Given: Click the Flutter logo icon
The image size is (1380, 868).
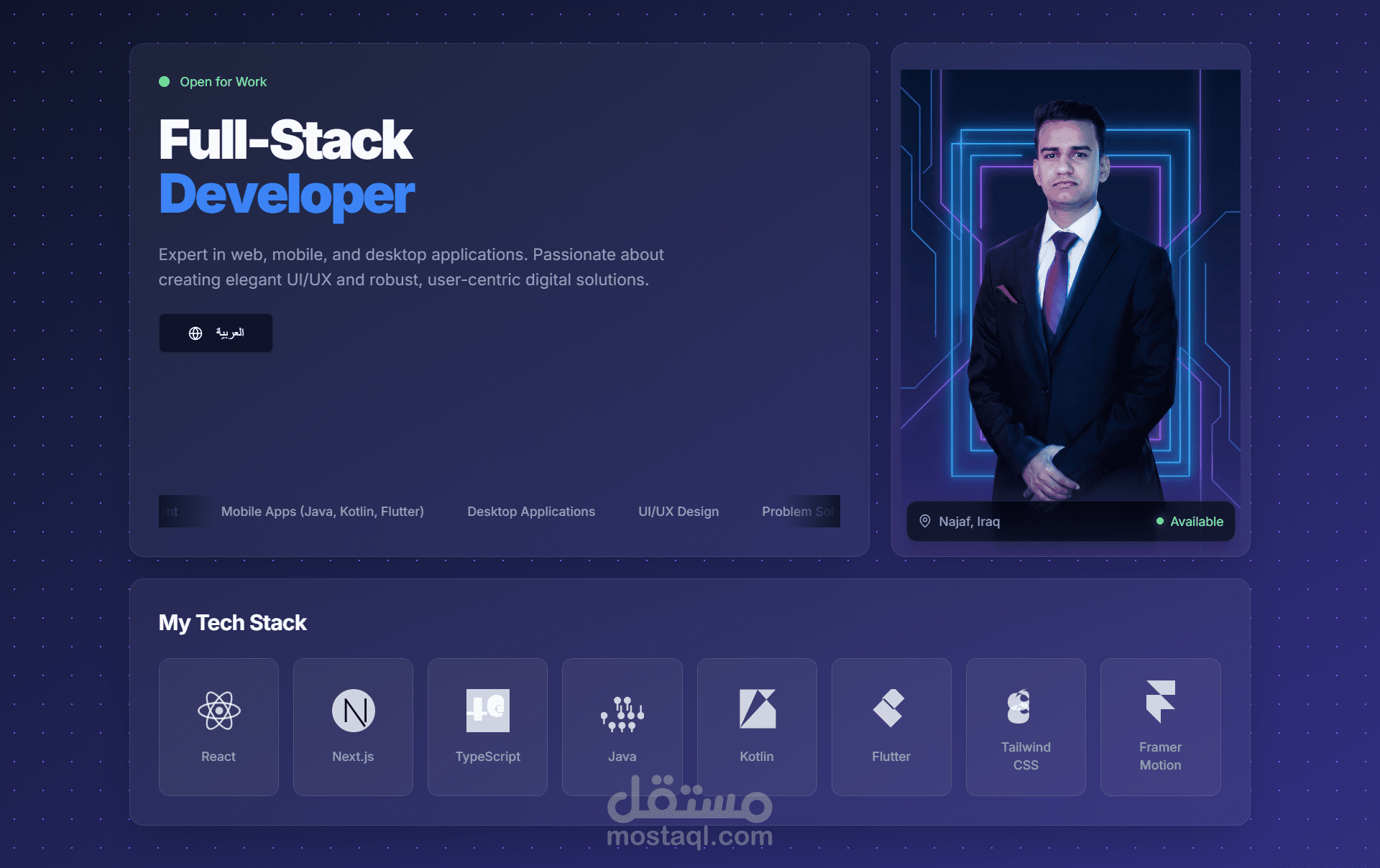Looking at the screenshot, I should (x=889, y=708).
